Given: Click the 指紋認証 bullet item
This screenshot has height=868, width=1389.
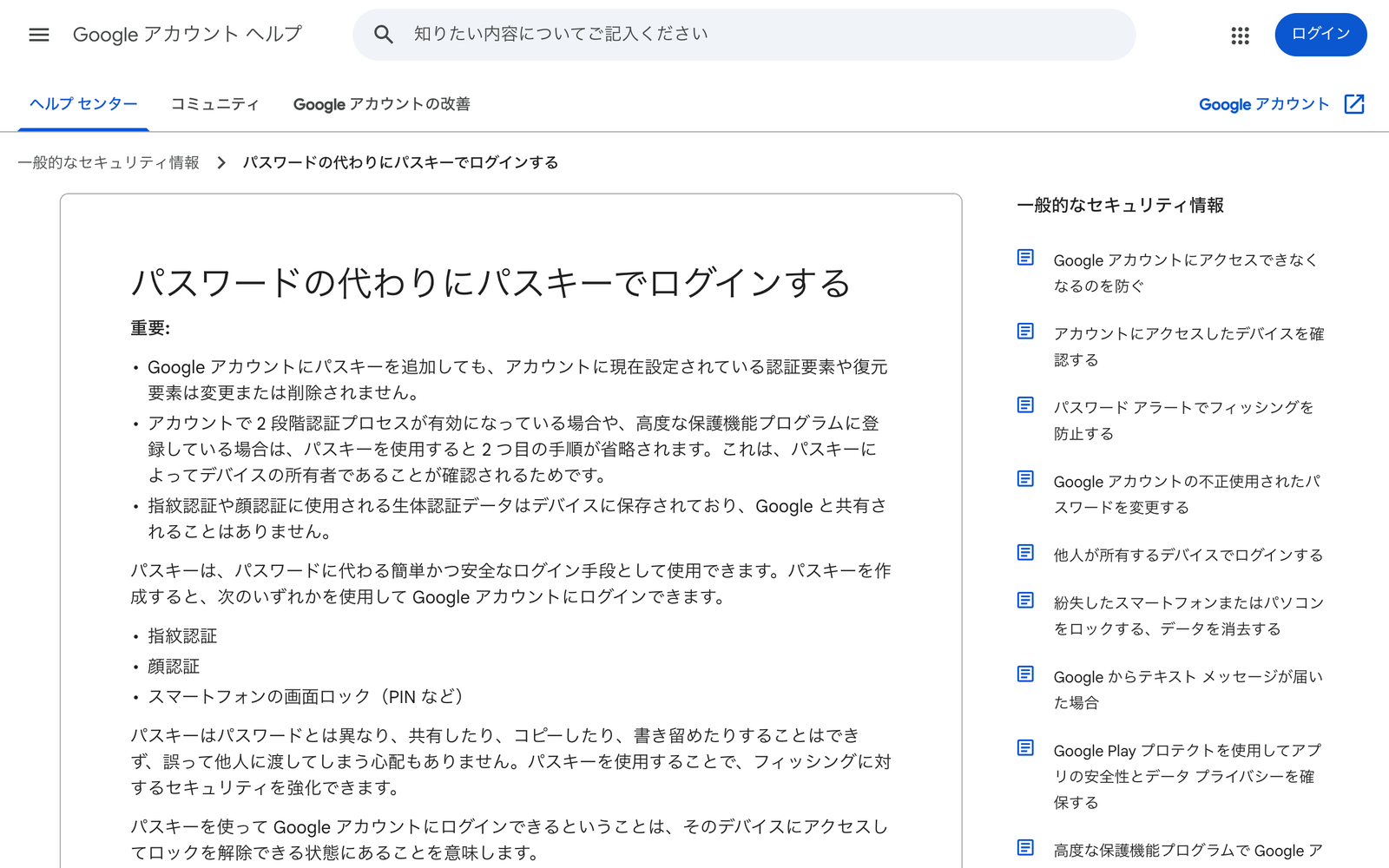Looking at the screenshot, I should pos(182,636).
